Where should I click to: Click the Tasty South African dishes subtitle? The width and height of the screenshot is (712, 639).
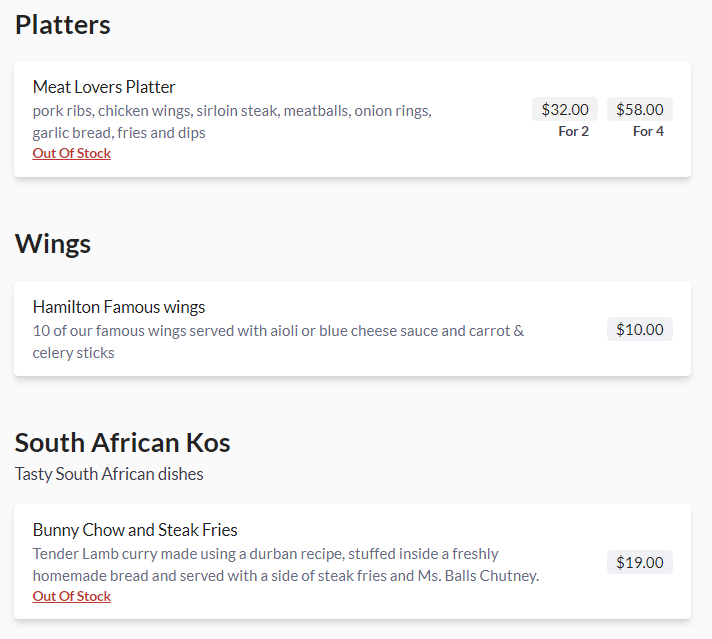pos(109,474)
